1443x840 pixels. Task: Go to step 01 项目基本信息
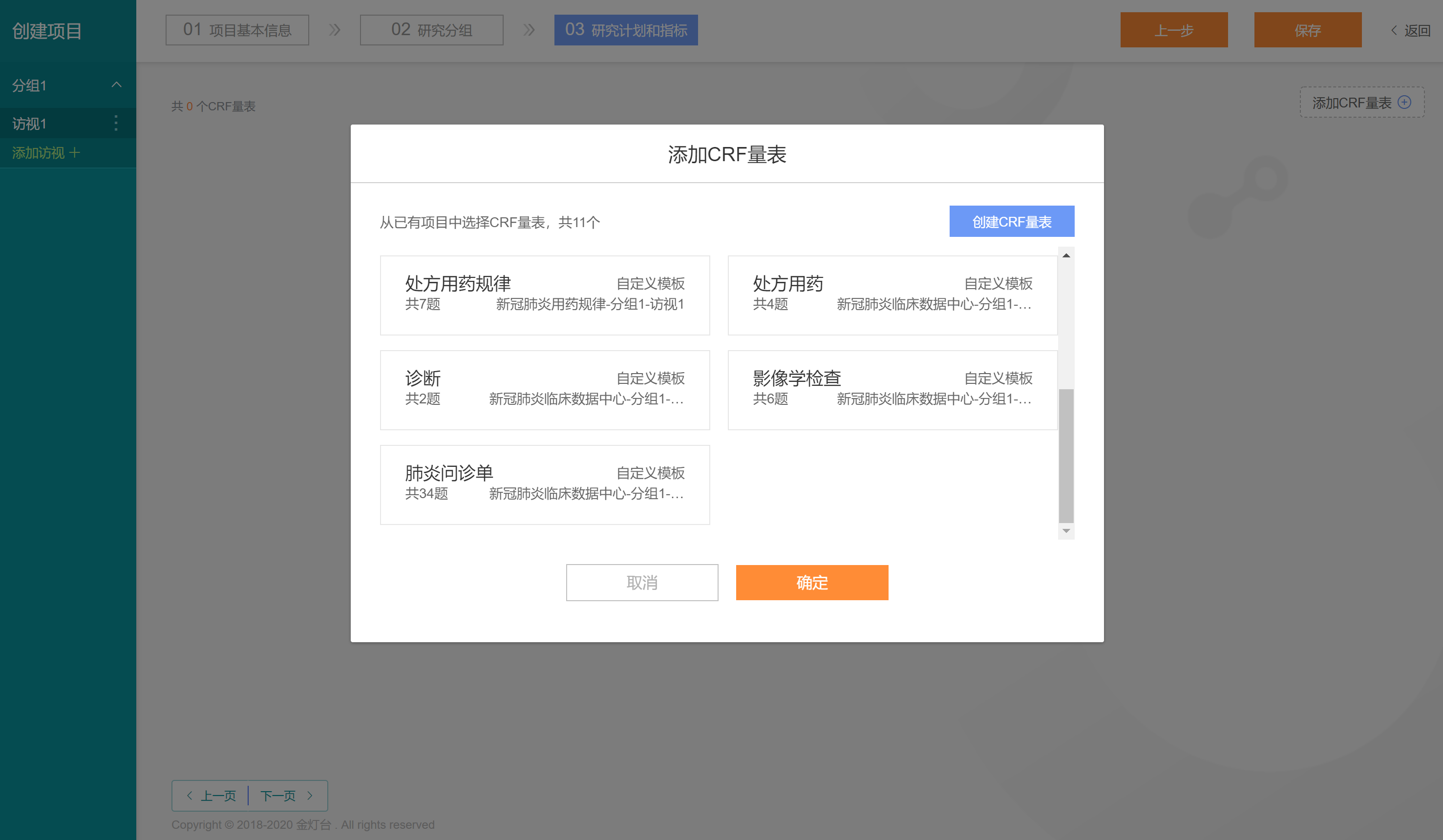pos(237,30)
